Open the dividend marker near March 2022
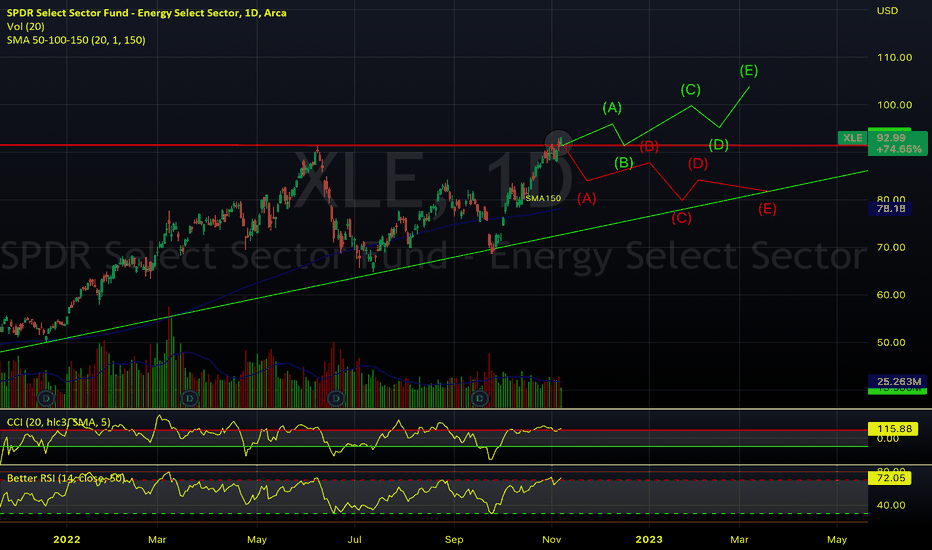This screenshot has width=932, height=550. [x=190, y=398]
